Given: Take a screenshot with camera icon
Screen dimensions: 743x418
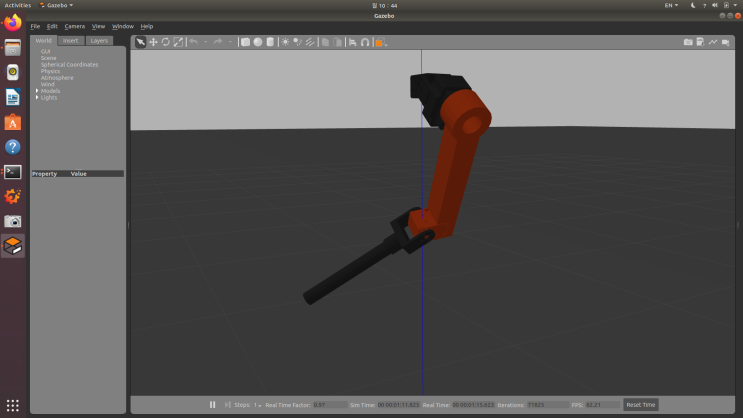Looking at the screenshot, I should point(688,42).
